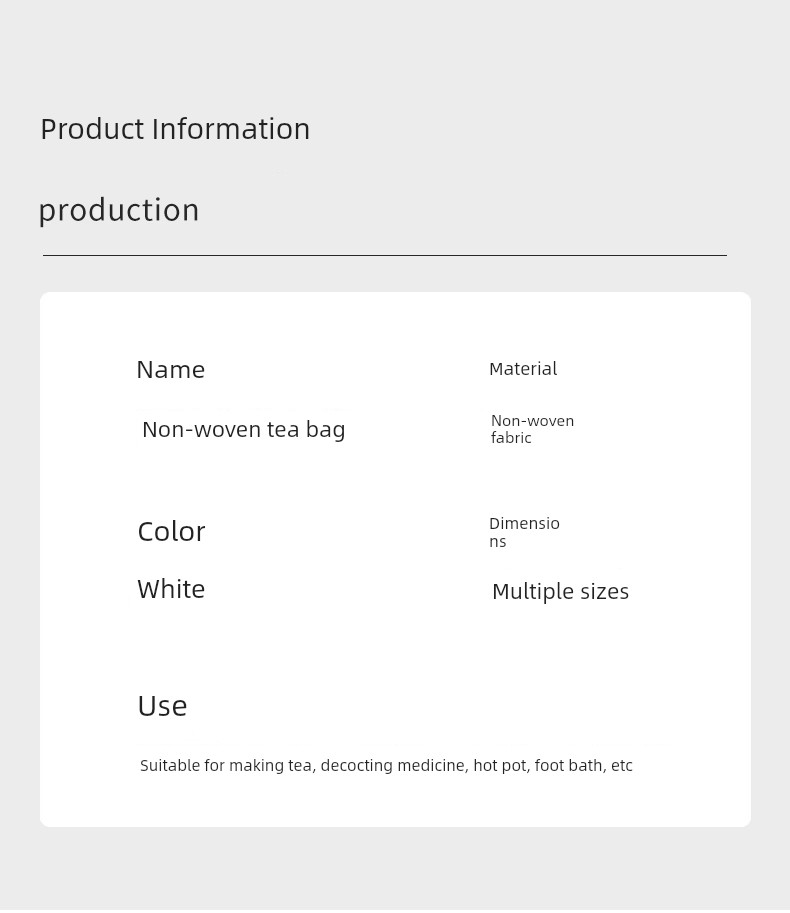This screenshot has width=790, height=913.
Task: Select the Color label
Action: [x=171, y=532]
